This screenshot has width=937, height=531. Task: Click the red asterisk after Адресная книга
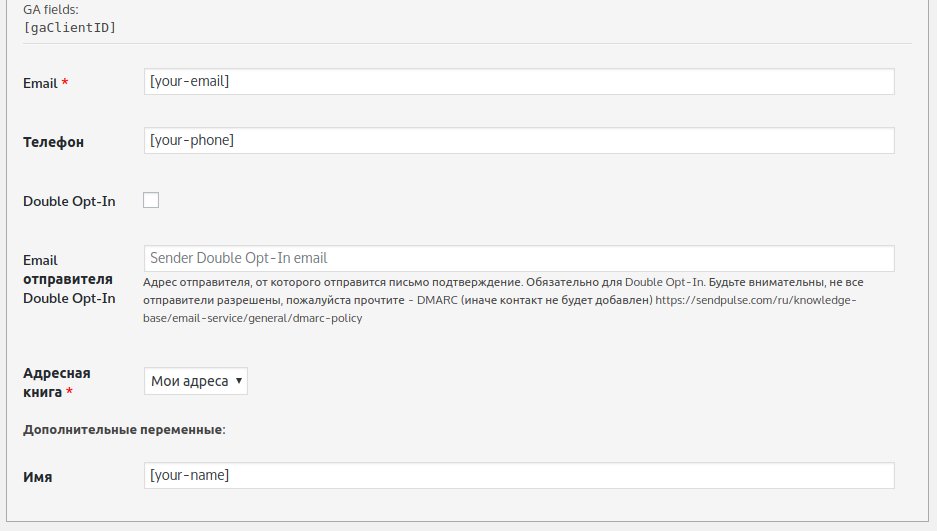tap(69, 393)
